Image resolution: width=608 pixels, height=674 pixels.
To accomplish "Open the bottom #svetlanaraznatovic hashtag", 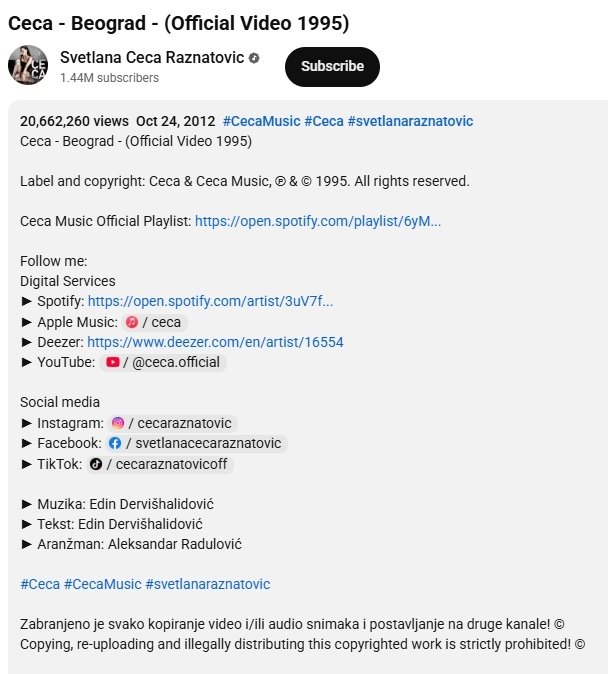I will 208,584.
